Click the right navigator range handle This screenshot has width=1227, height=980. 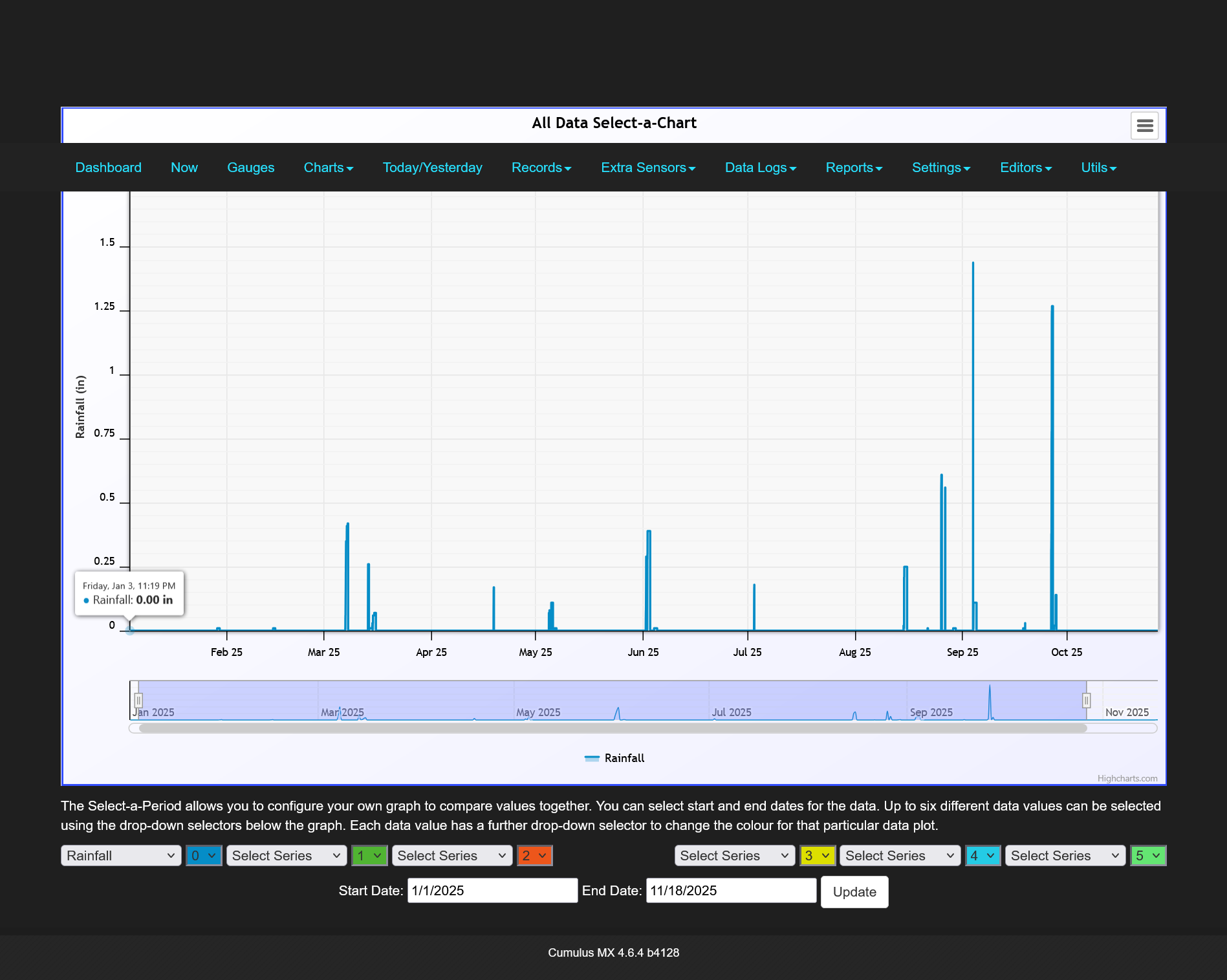[x=1087, y=701]
